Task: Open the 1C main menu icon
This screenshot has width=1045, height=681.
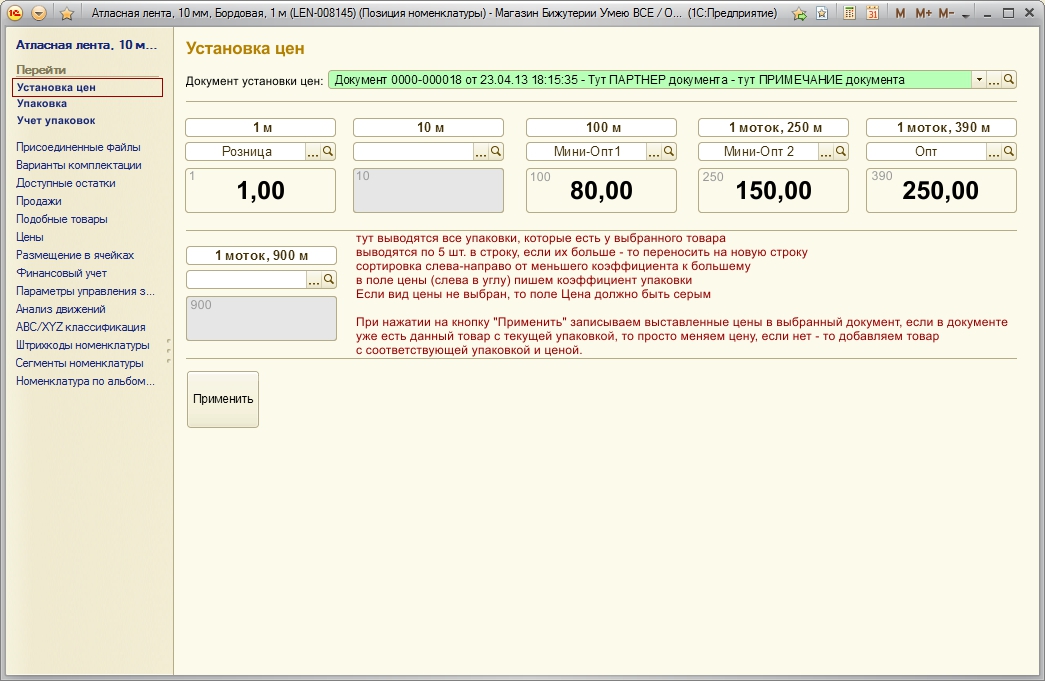Action: point(14,13)
